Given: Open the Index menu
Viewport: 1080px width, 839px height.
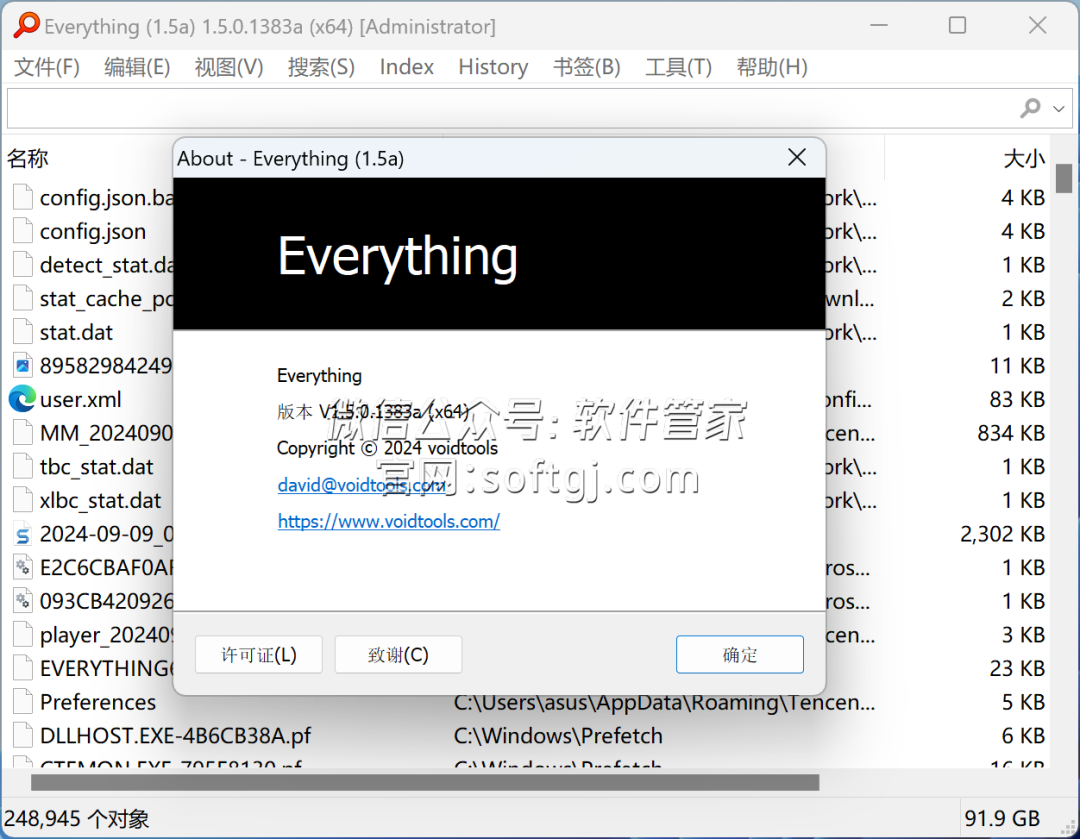Looking at the screenshot, I should tap(406, 67).
